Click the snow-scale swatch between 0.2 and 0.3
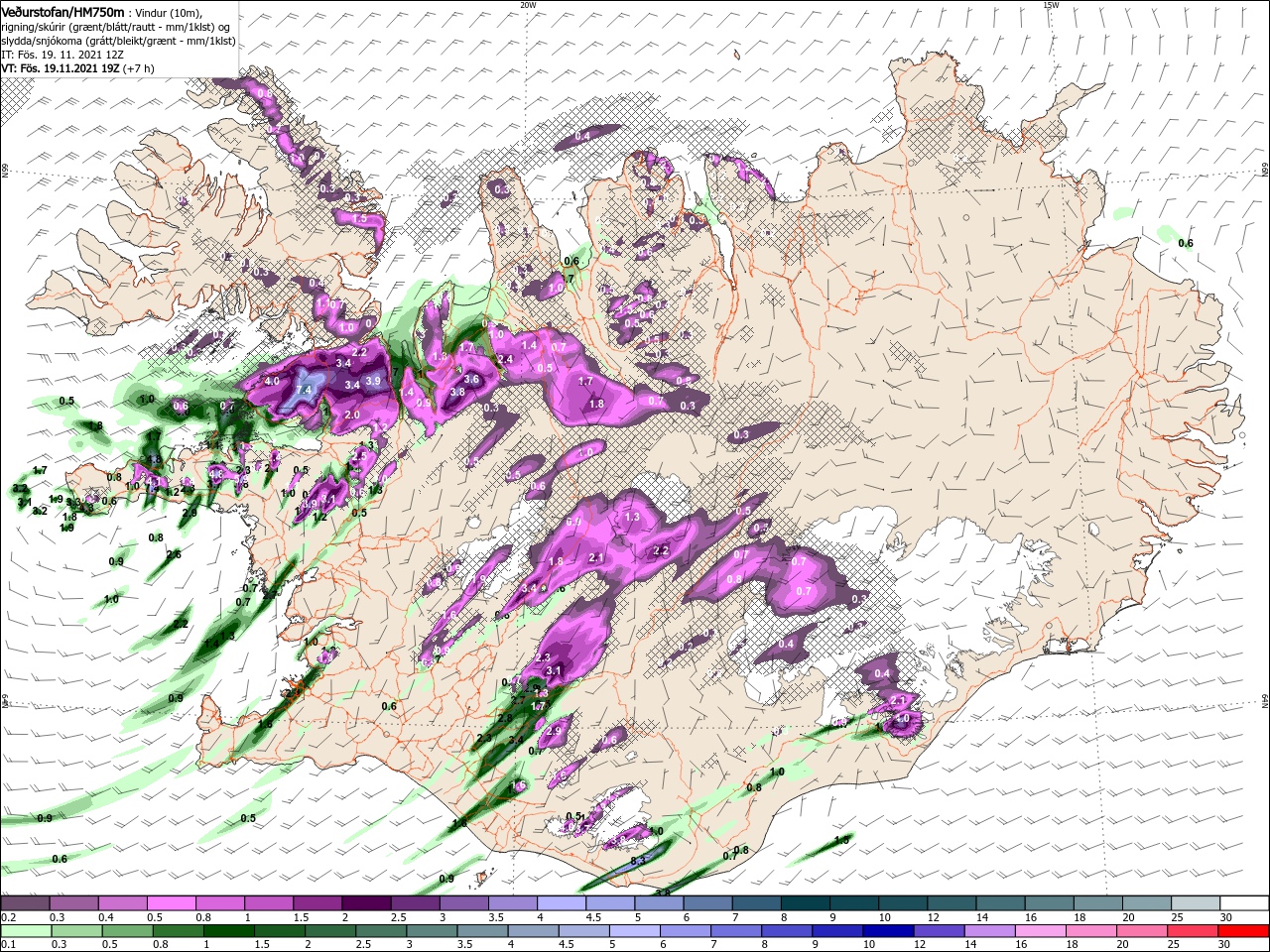 click(25, 903)
